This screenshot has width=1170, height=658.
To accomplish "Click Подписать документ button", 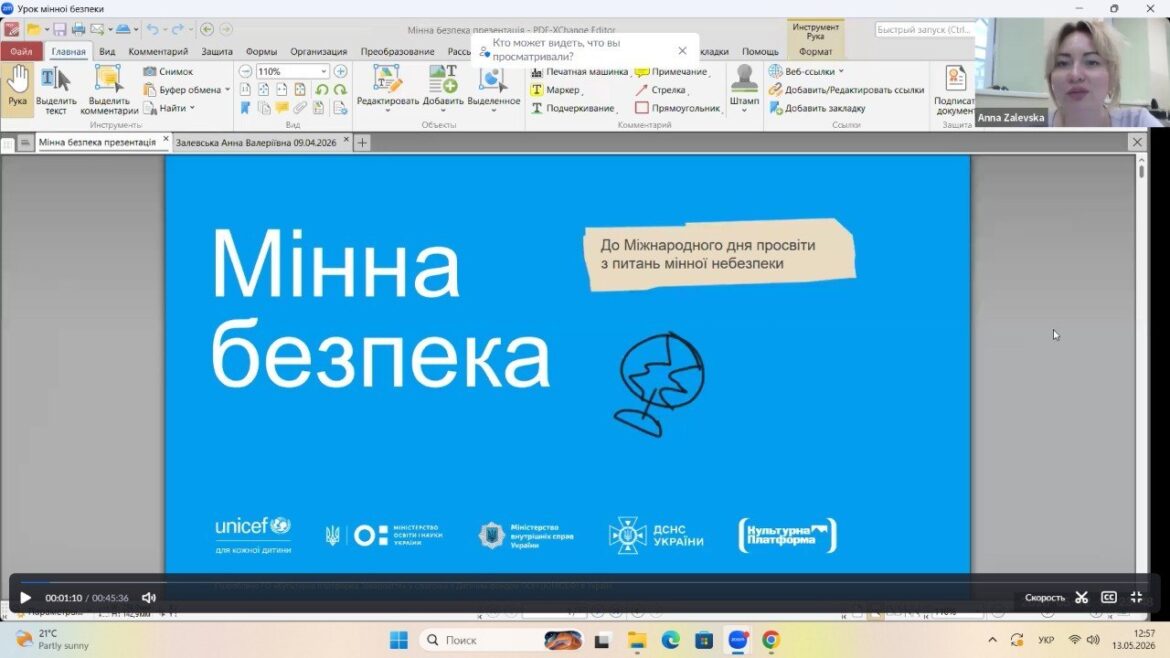I will tap(955, 91).
